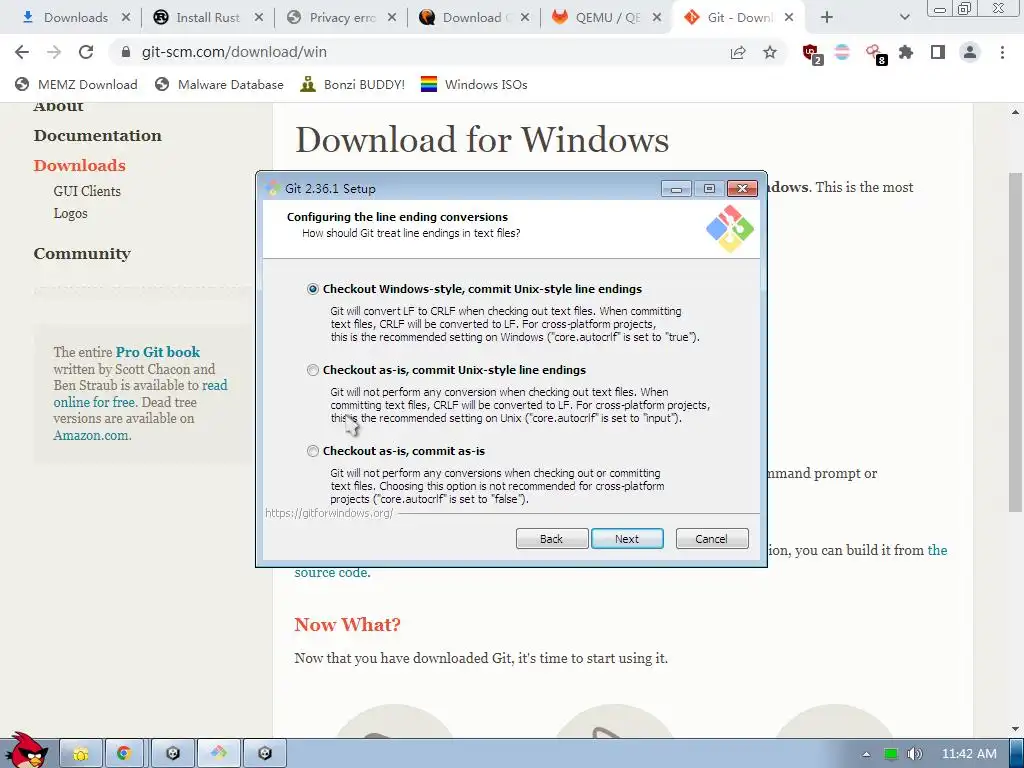Select Checkout Windows-style, commit Unix-style radio button
Image resolution: width=1024 pixels, height=768 pixels.
[x=313, y=289]
